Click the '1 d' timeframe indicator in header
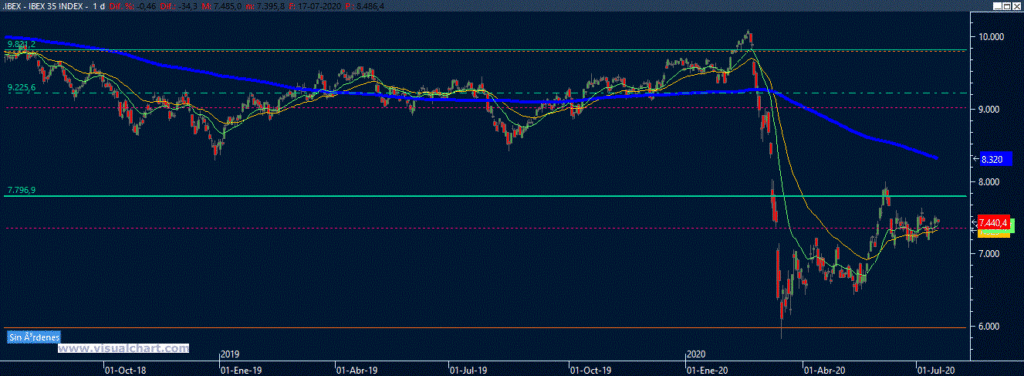The image size is (1024, 376). [x=98, y=6]
